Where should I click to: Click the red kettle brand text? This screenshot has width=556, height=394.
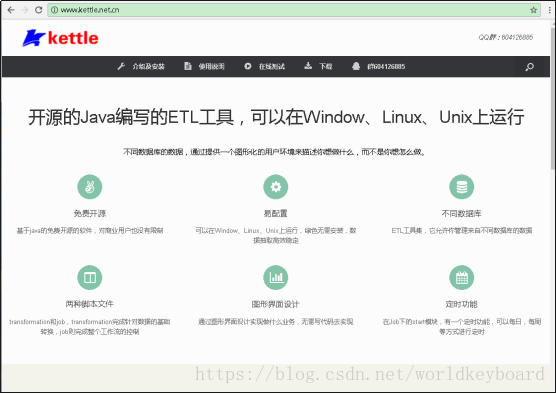coord(73,38)
